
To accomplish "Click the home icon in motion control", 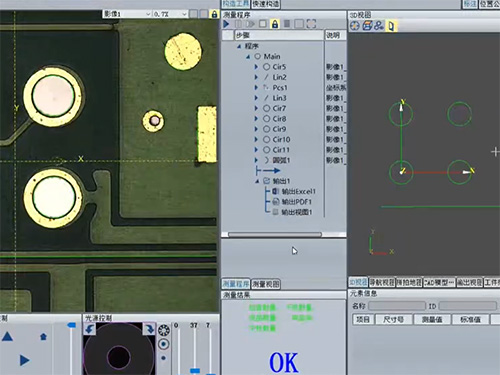I will coord(43,337).
